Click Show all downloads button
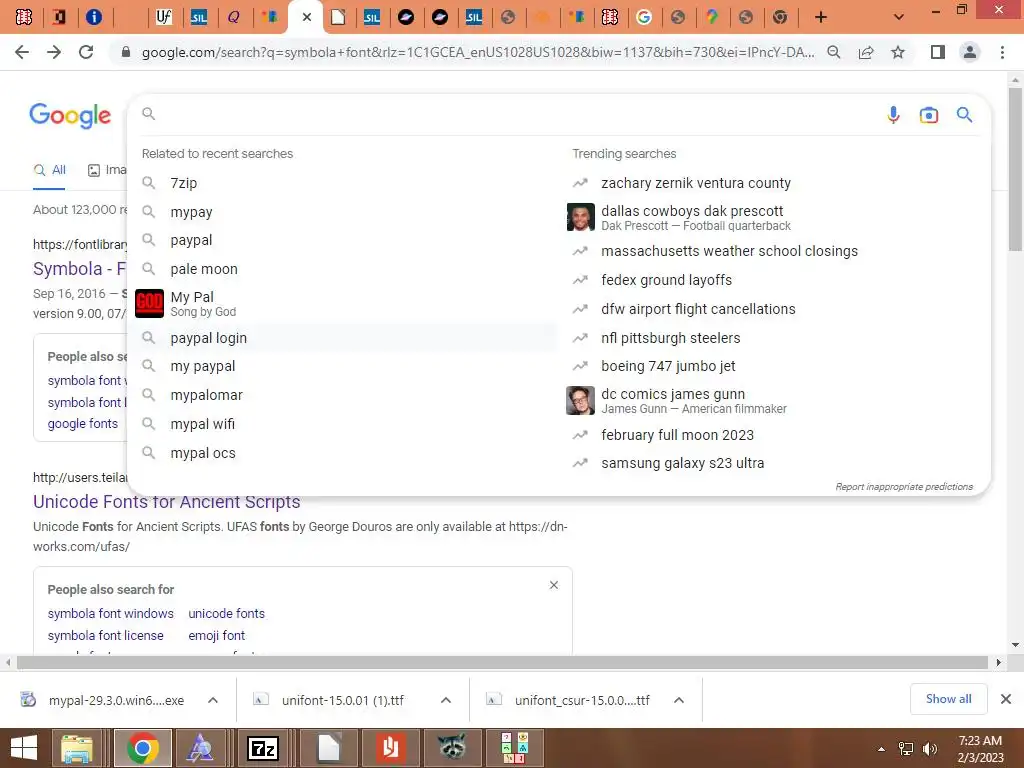Screen dimensions: 1024x768 point(948,699)
